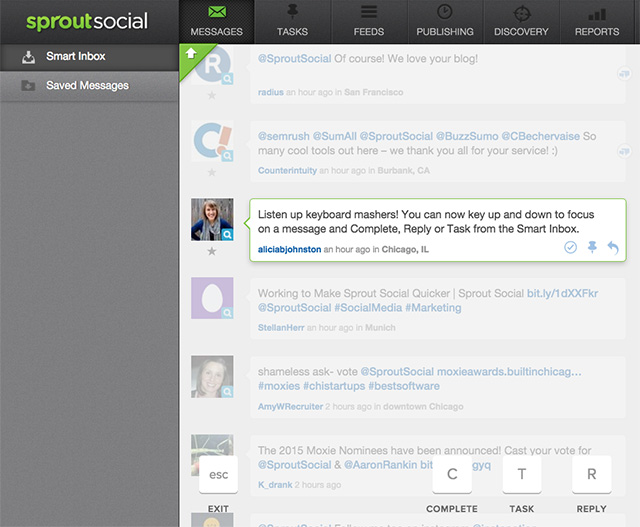640x527 pixels.
Task: Click the @CBechervaise mention
Action: pos(540,136)
